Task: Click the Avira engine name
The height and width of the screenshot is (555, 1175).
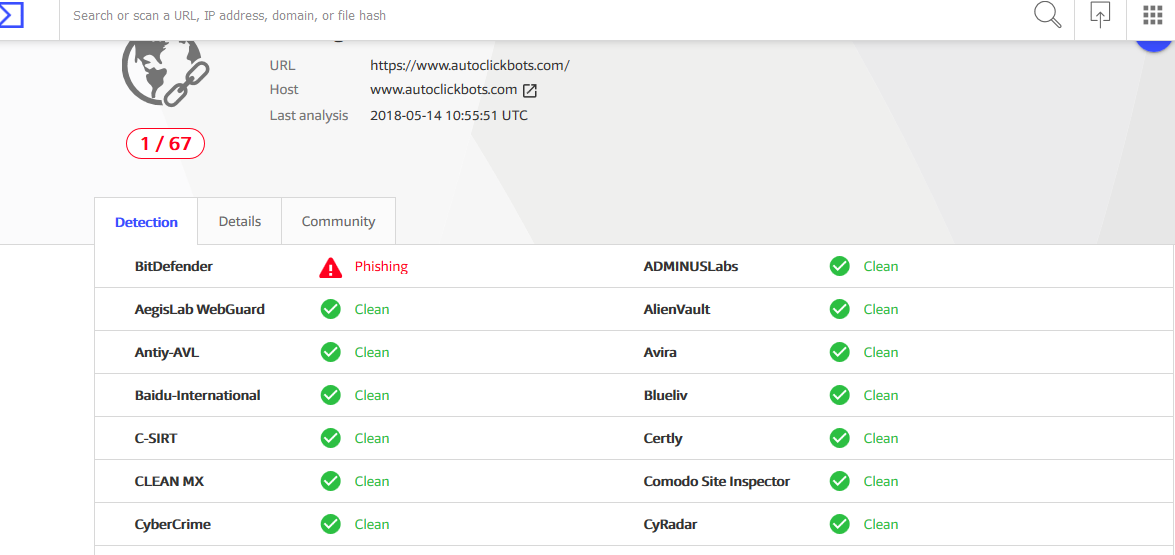Action: 660,352
